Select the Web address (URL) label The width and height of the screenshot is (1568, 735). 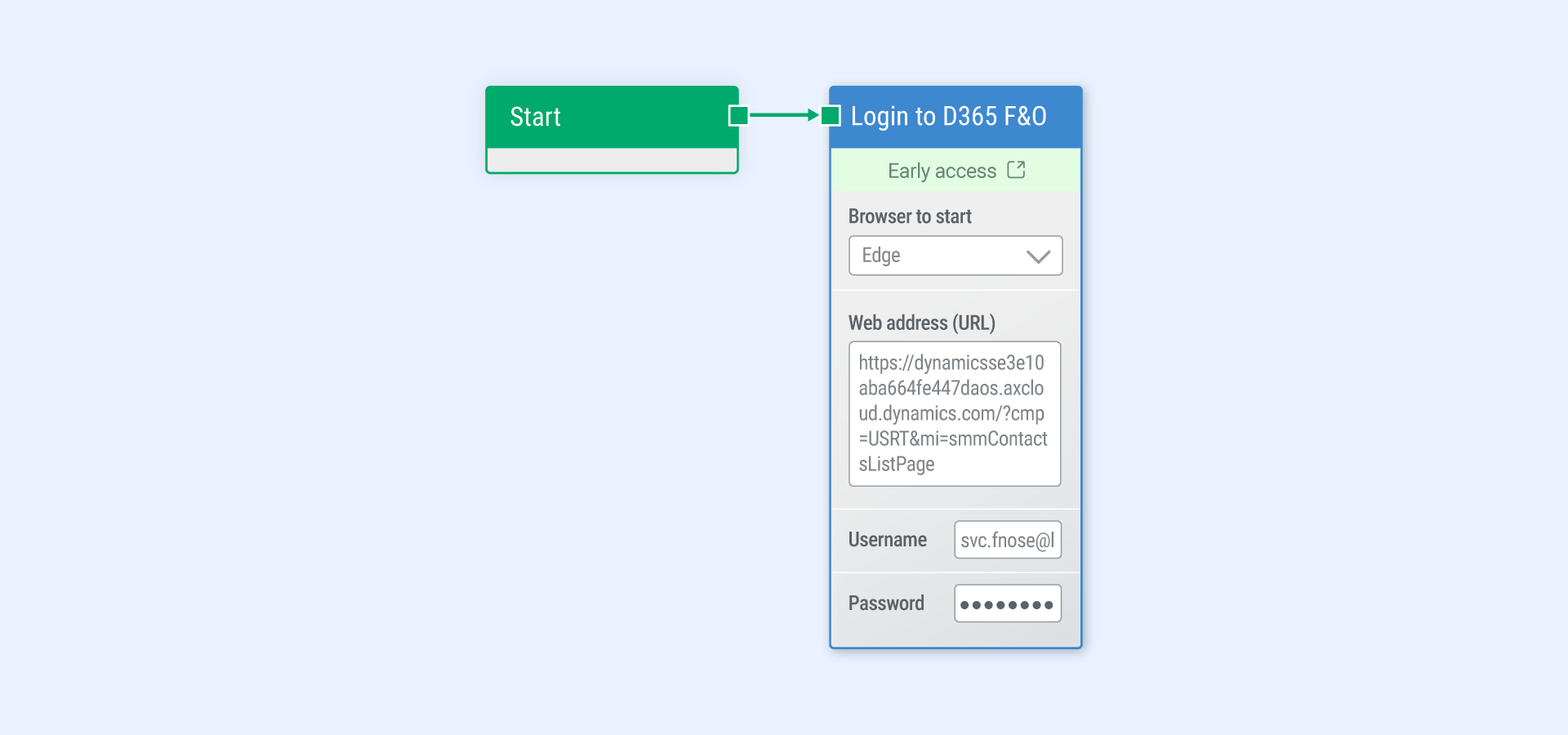[x=921, y=323]
